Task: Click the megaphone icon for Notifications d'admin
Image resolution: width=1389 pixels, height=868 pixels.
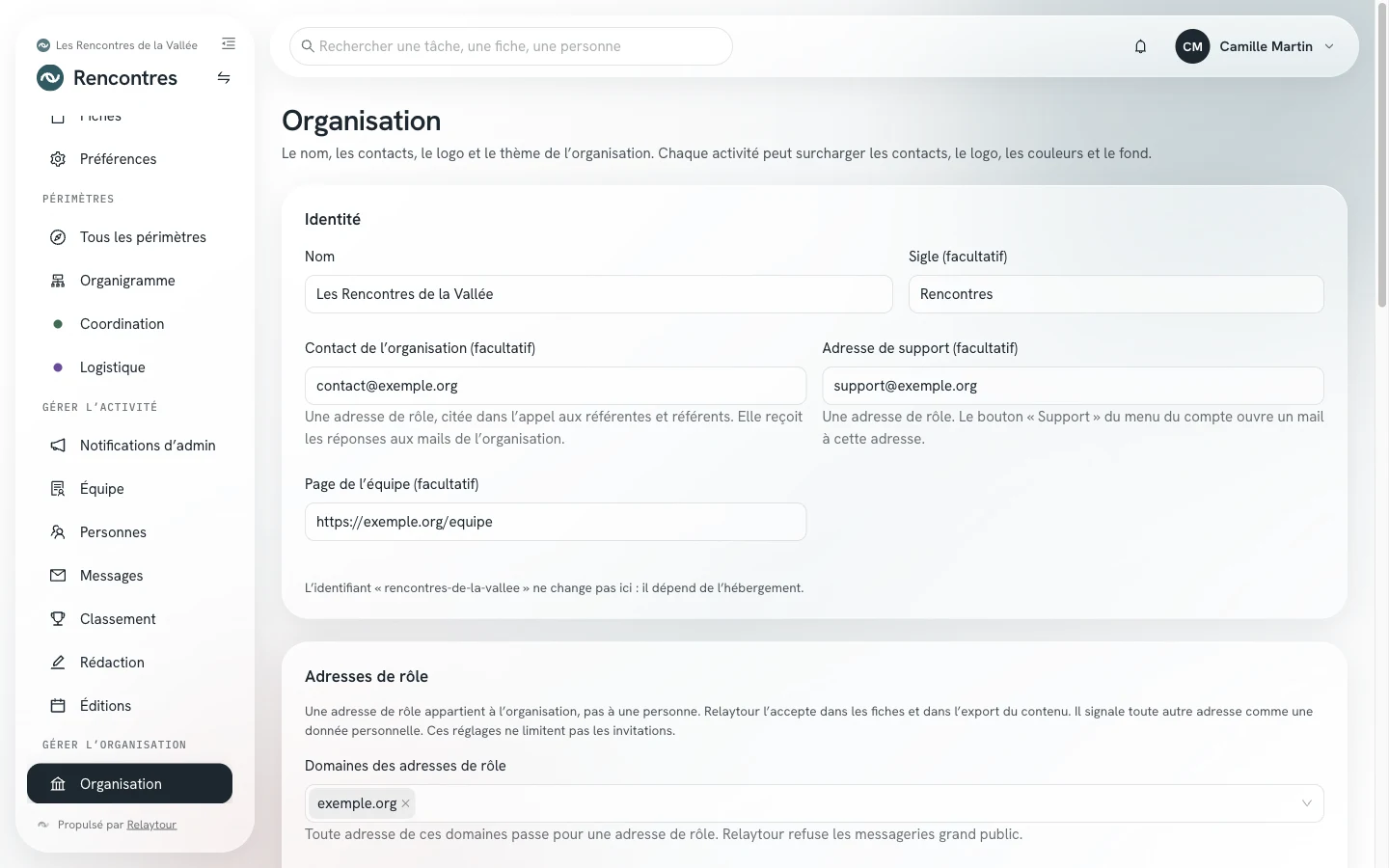Action: pos(58,446)
